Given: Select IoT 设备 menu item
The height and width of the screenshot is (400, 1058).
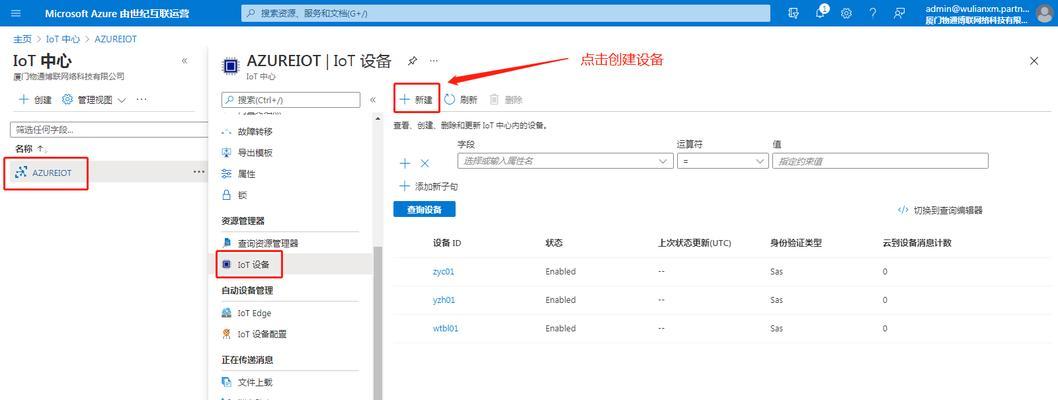Looking at the screenshot, I should tap(253, 265).
